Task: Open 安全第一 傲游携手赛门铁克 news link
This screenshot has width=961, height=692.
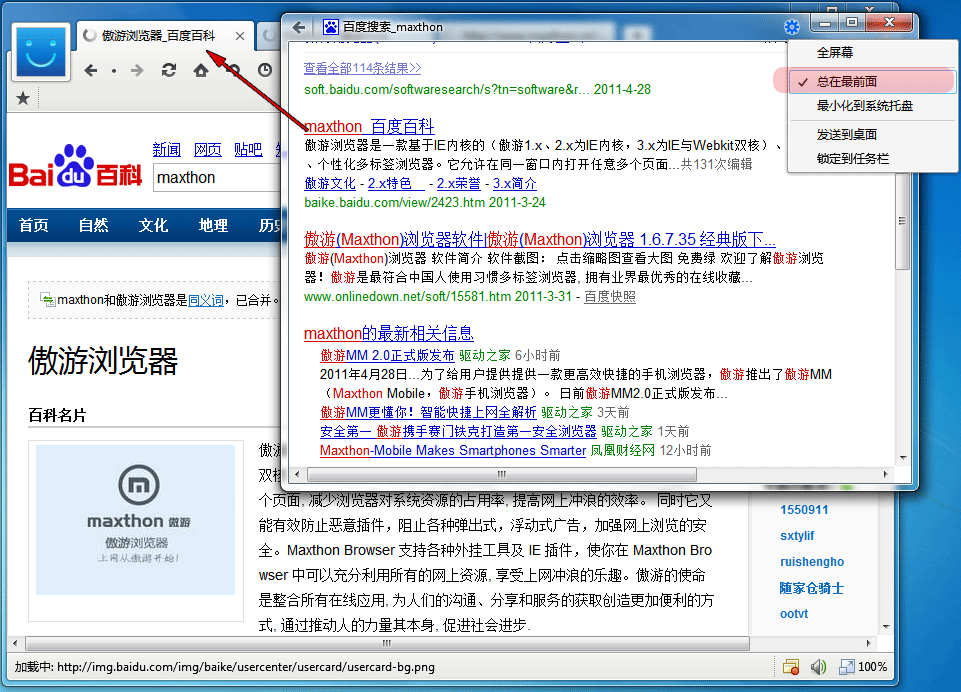Action: click(458, 432)
